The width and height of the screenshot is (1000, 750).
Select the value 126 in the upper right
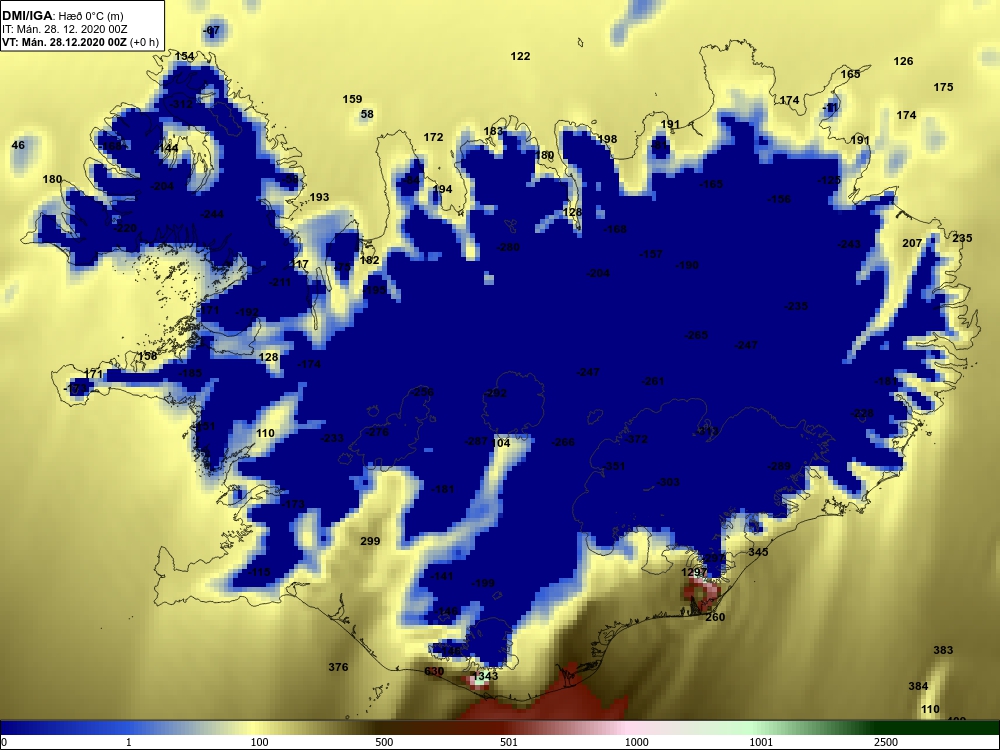pyautogui.click(x=903, y=61)
